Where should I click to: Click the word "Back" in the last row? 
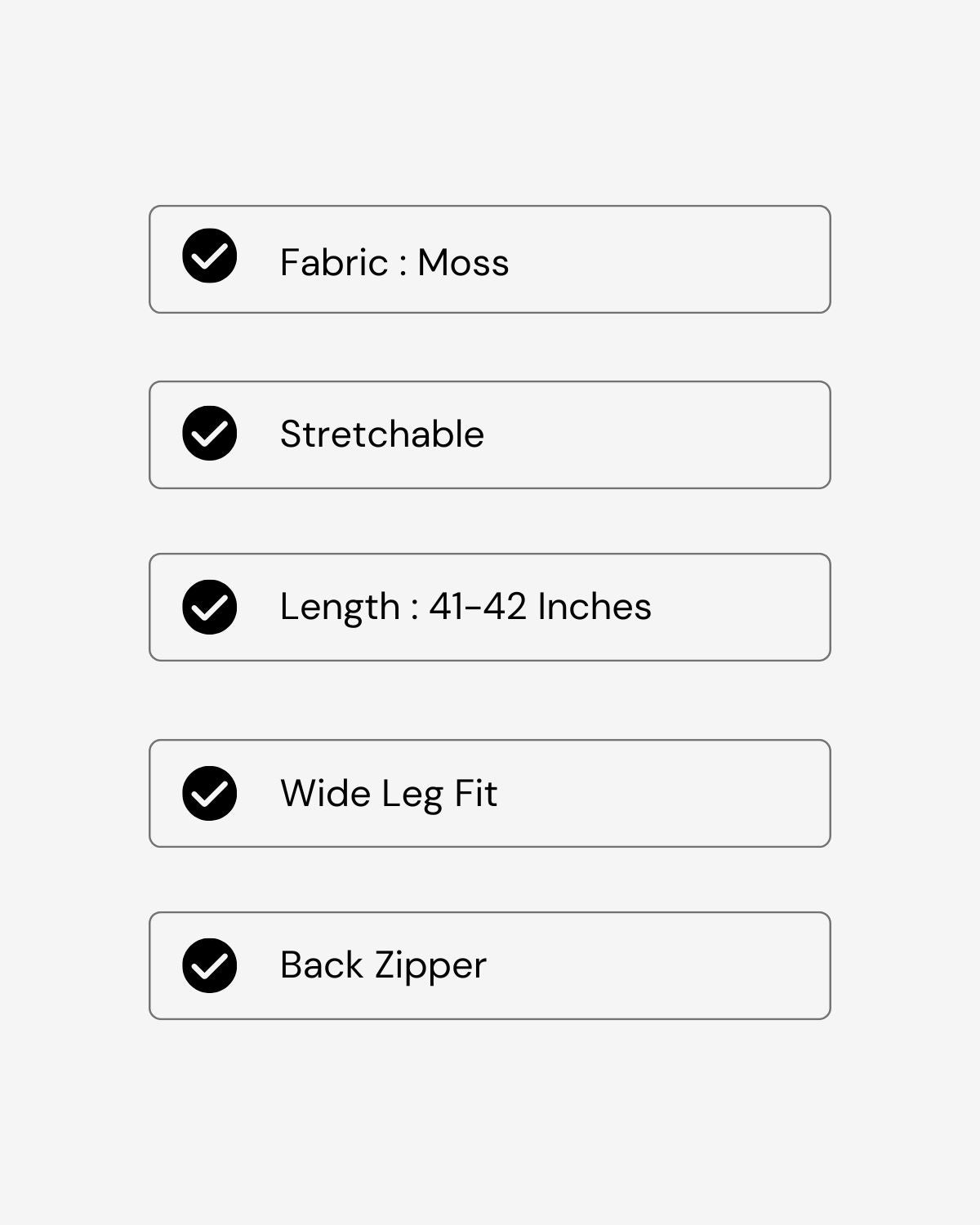point(321,965)
